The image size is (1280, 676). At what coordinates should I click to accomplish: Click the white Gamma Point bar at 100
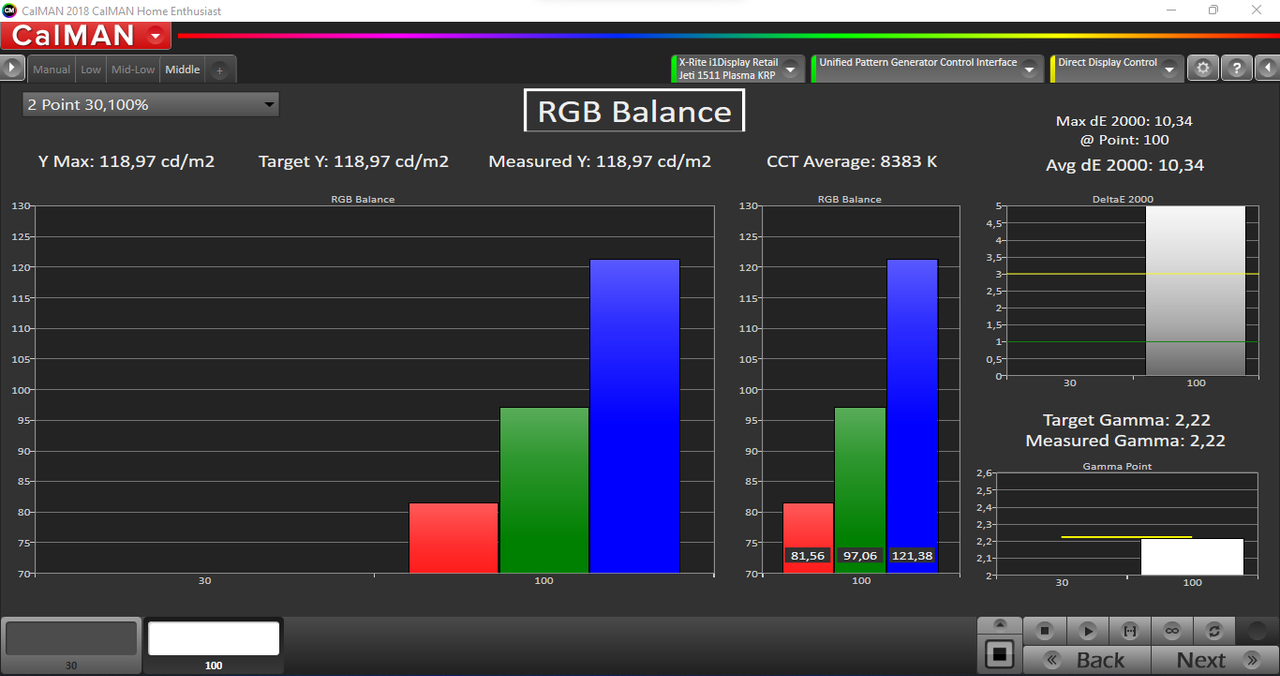1192,557
